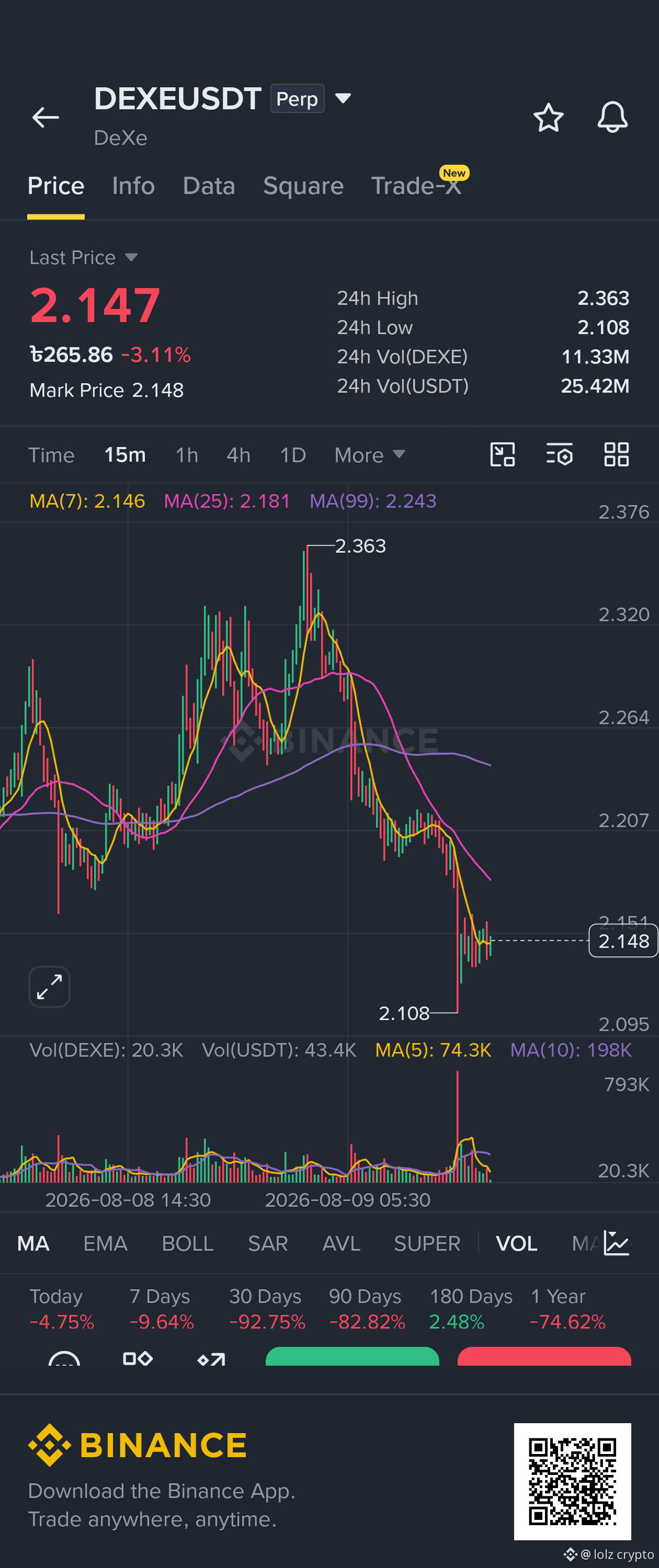Tap the Today -4.75% change
The height and width of the screenshot is (1568, 659).
click(x=62, y=1309)
